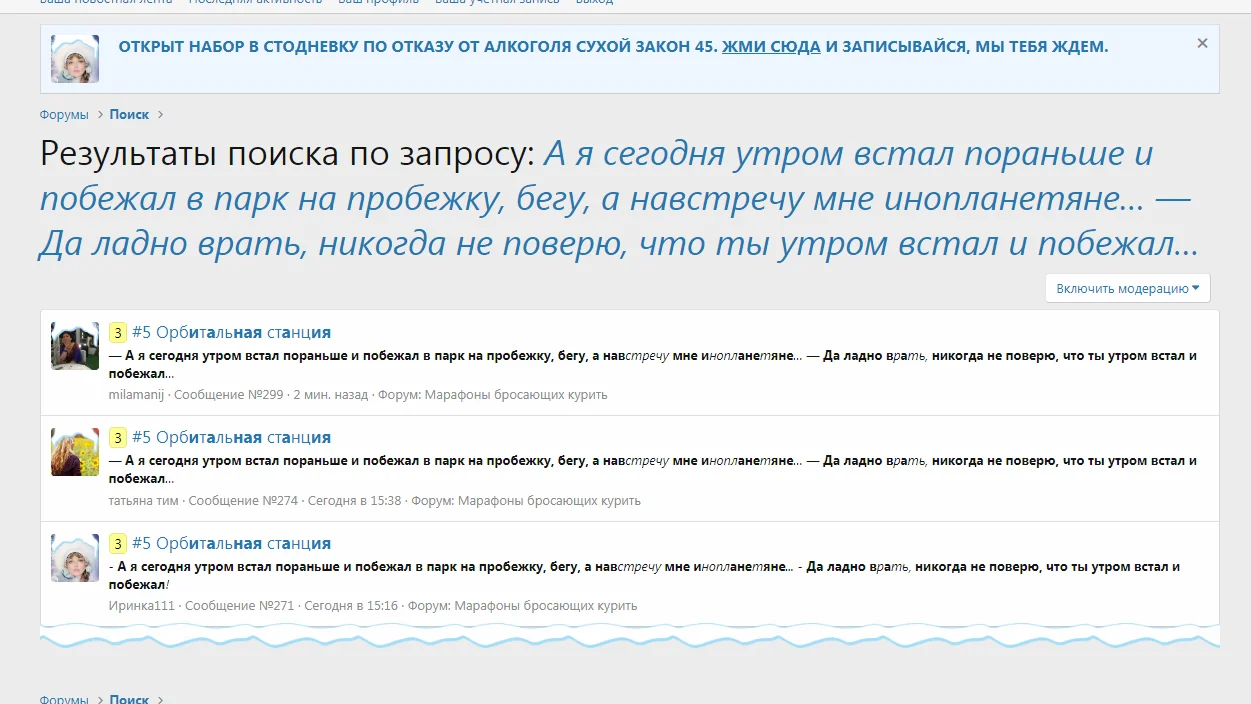Click the avatar image in the announcement banner
Screen dimensions: 1251x704
point(74,58)
